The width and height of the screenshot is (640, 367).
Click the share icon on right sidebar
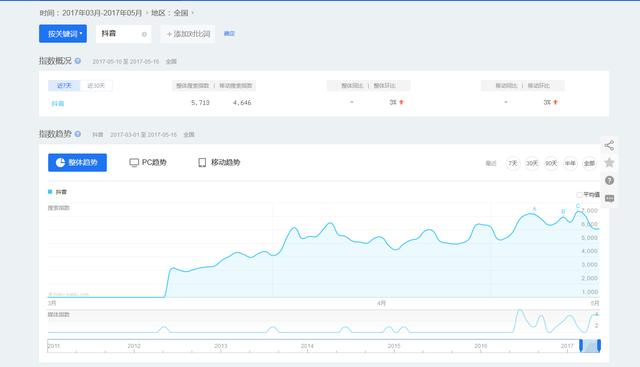pos(609,145)
